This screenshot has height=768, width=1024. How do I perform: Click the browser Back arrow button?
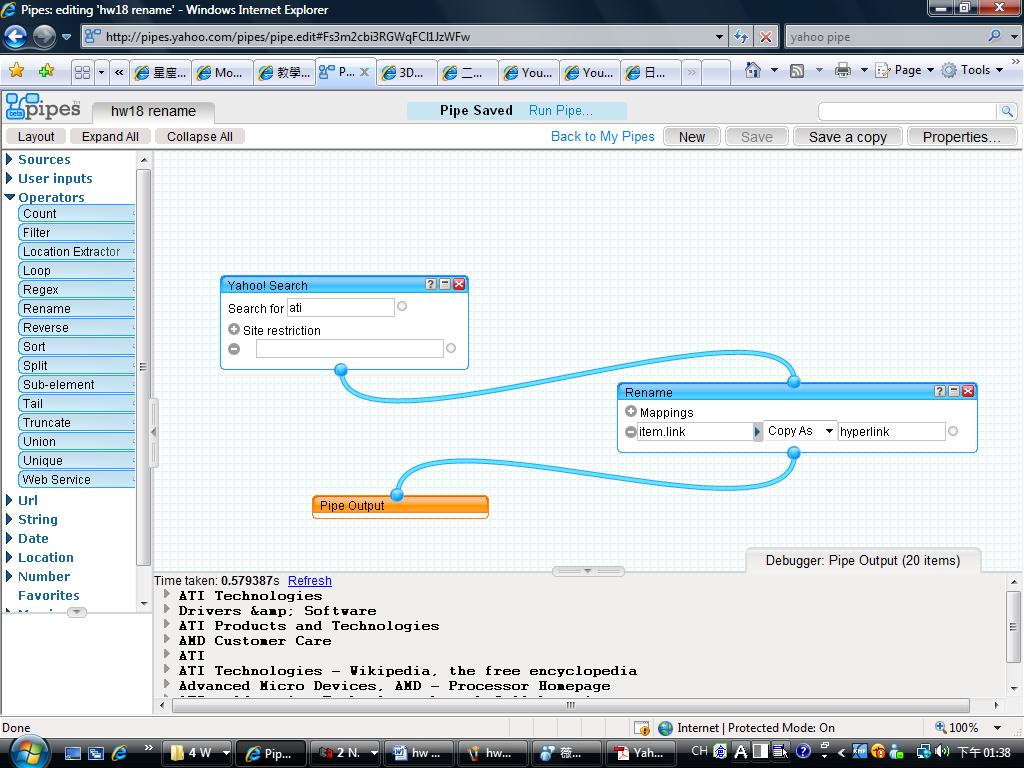(16, 36)
